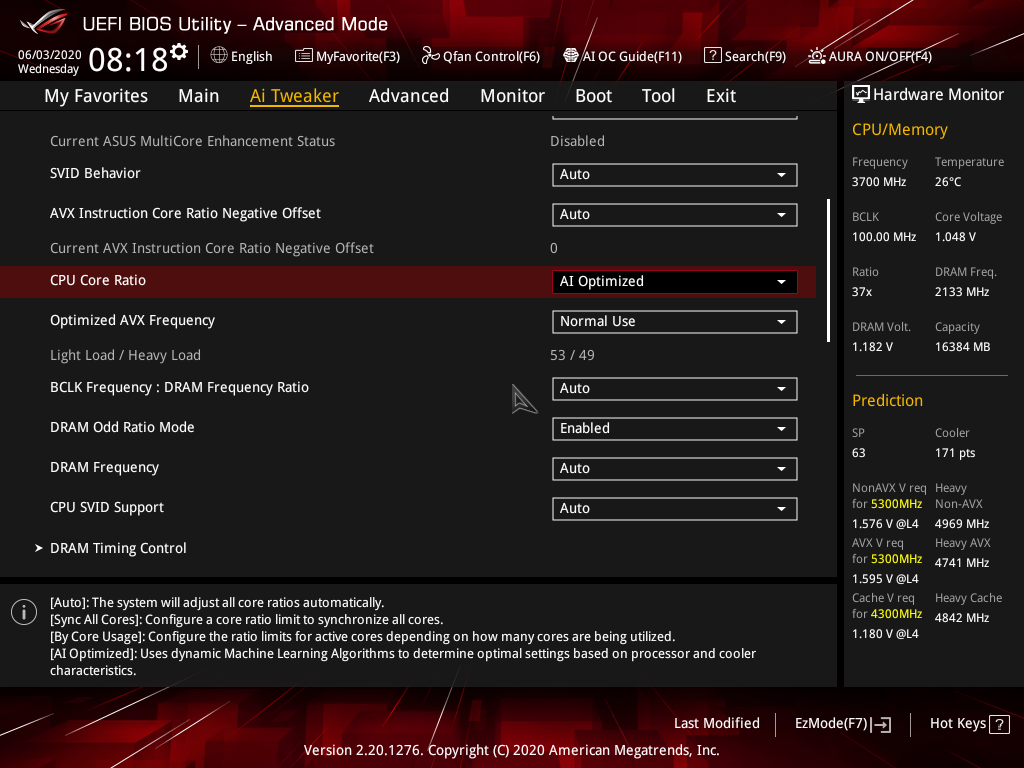The width and height of the screenshot is (1024, 768).
Task: View Last Modified changes
Action: 717,723
